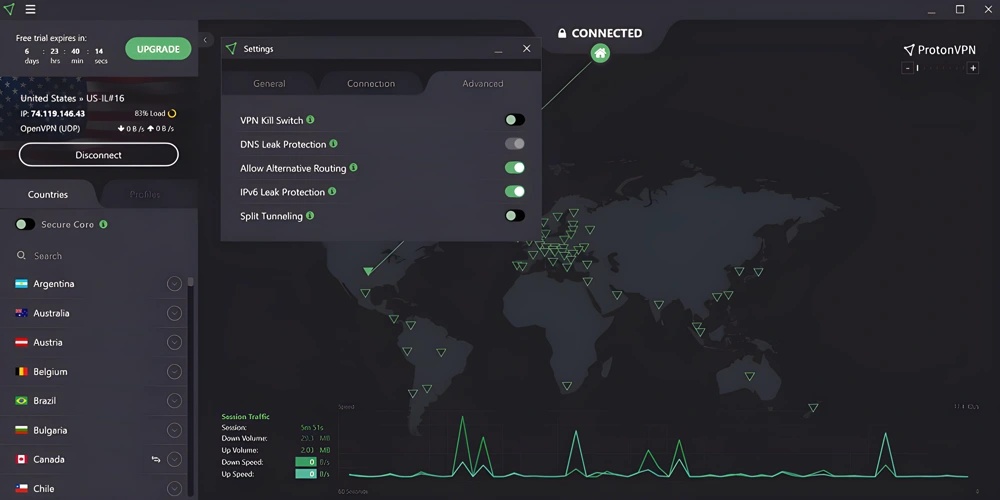The image size is (1000, 500).
Task: Click the Australia server marker on map
Action: (749, 376)
